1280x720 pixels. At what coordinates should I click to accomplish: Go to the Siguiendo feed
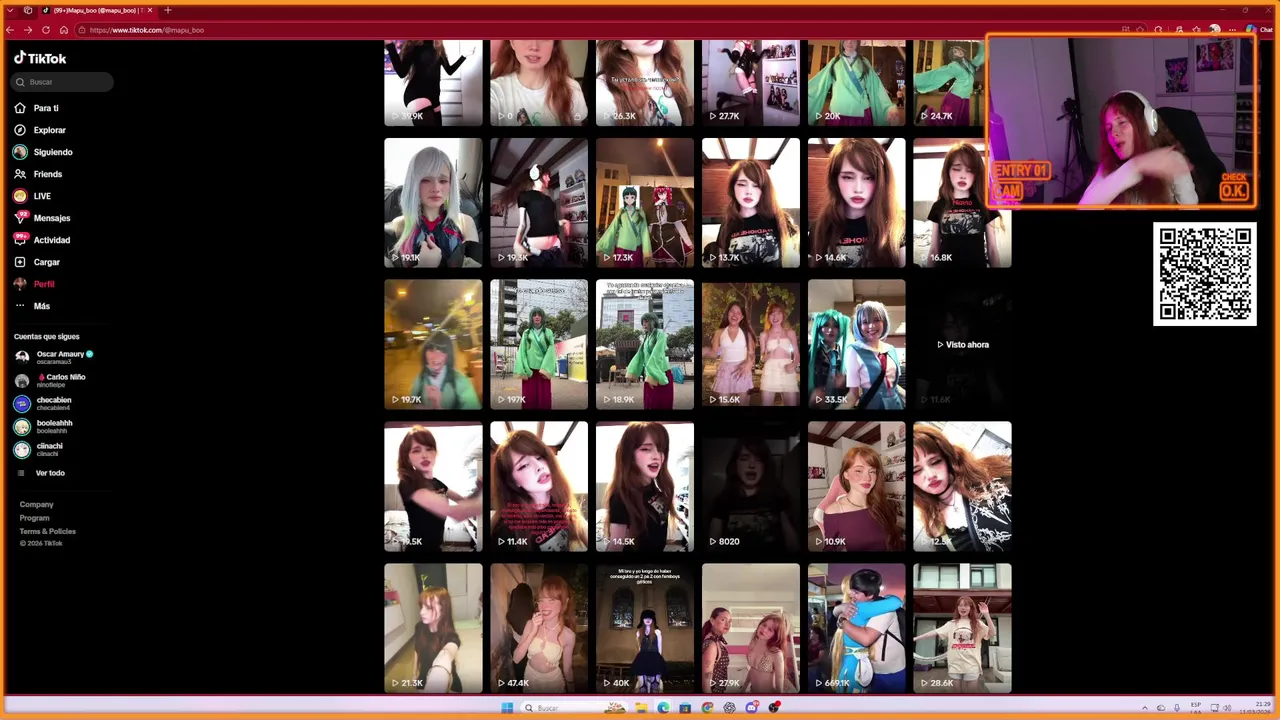(x=53, y=152)
